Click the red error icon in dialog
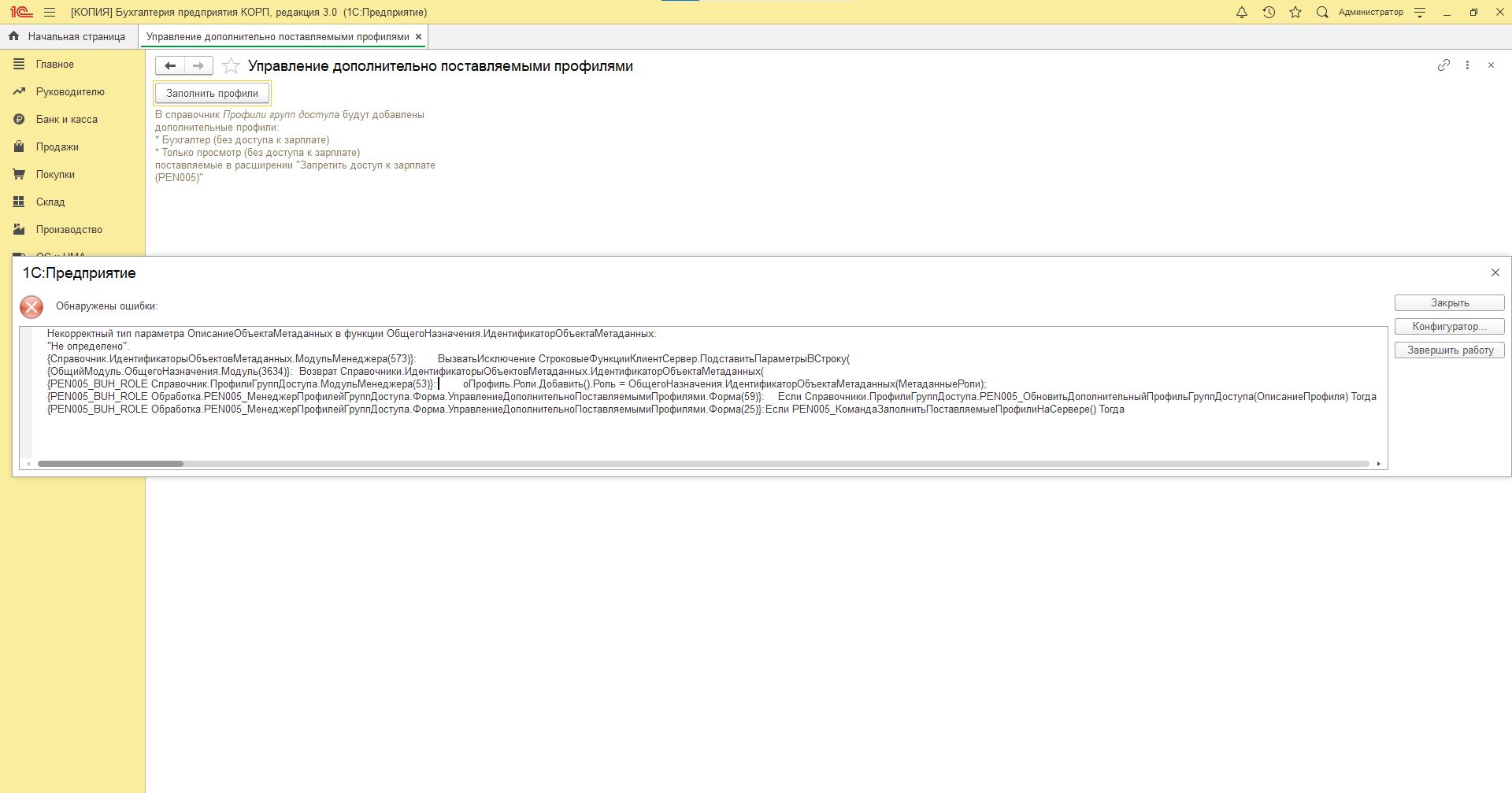This screenshot has height=793, width=1512. [x=31, y=306]
